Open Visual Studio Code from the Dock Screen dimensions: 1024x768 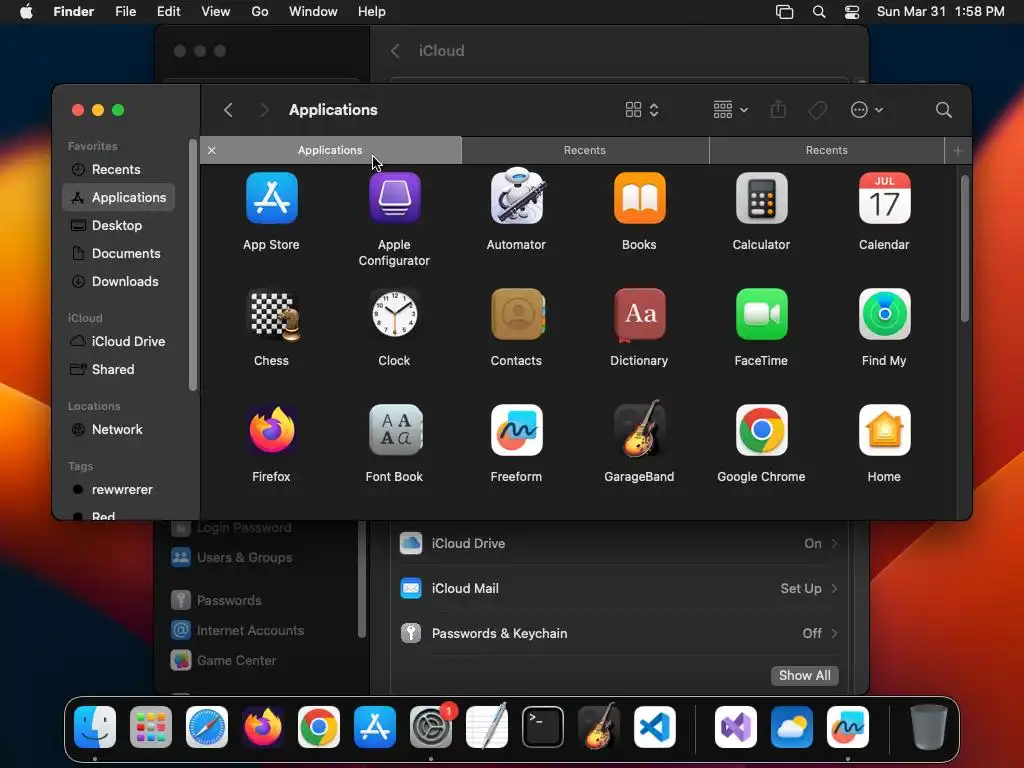click(x=654, y=727)
